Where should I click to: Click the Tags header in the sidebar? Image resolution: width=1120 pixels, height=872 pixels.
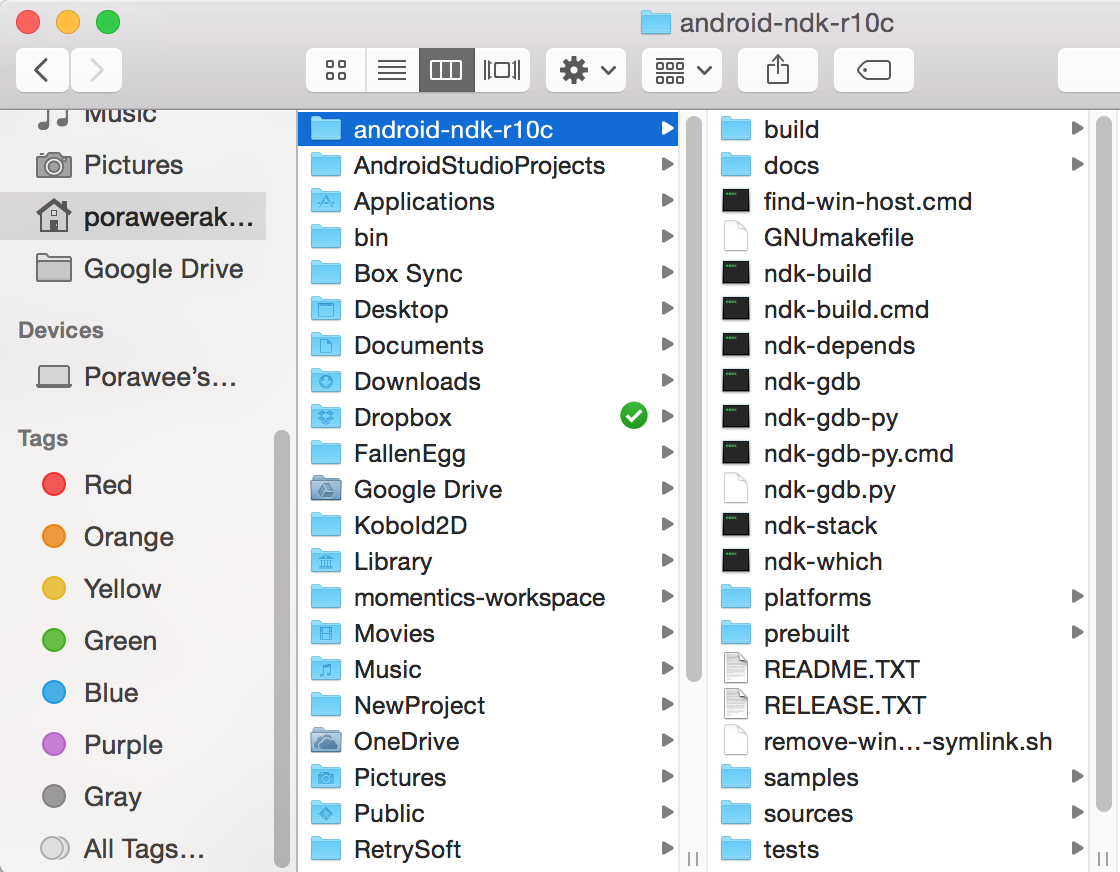tap(43, 438)
